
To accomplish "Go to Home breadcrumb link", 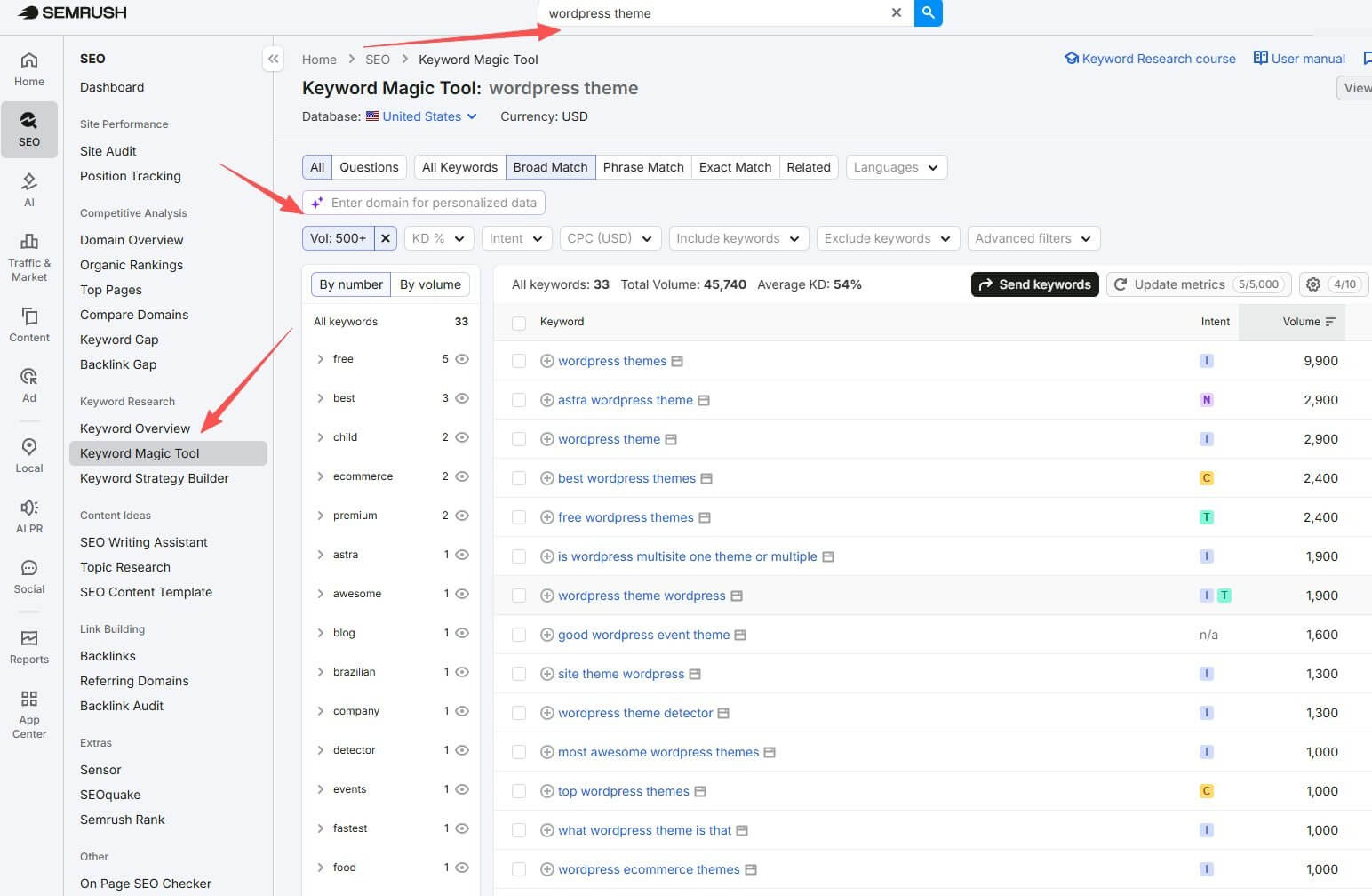I will coord(319,60).
